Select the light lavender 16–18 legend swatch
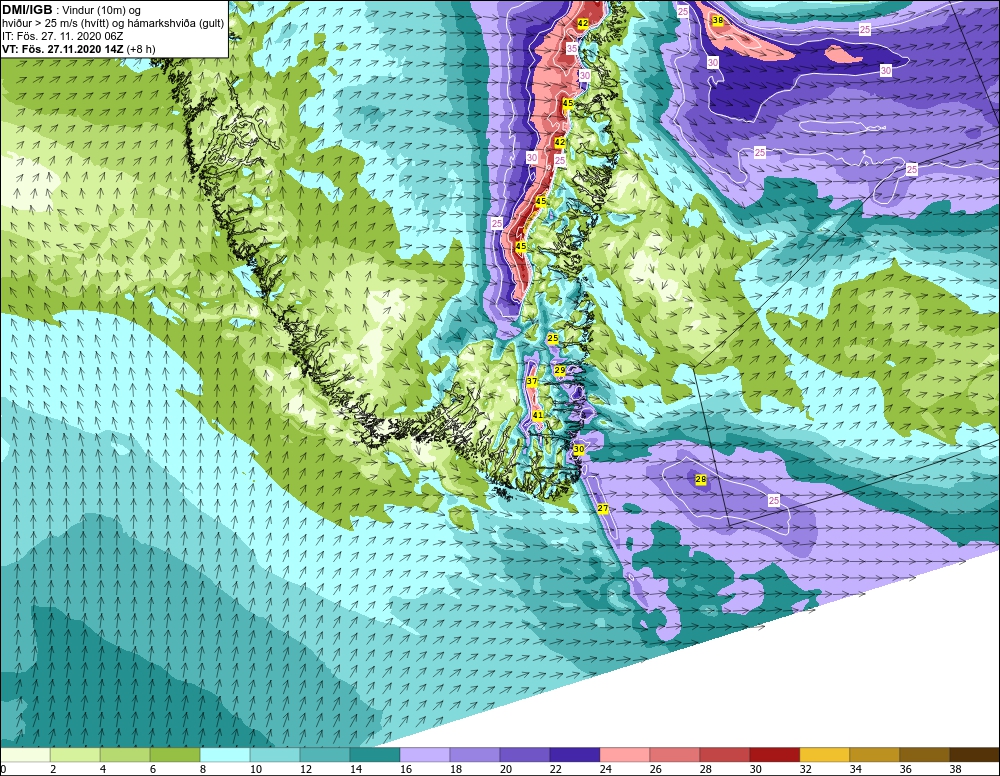1000x776 pixels. [425, 755]
